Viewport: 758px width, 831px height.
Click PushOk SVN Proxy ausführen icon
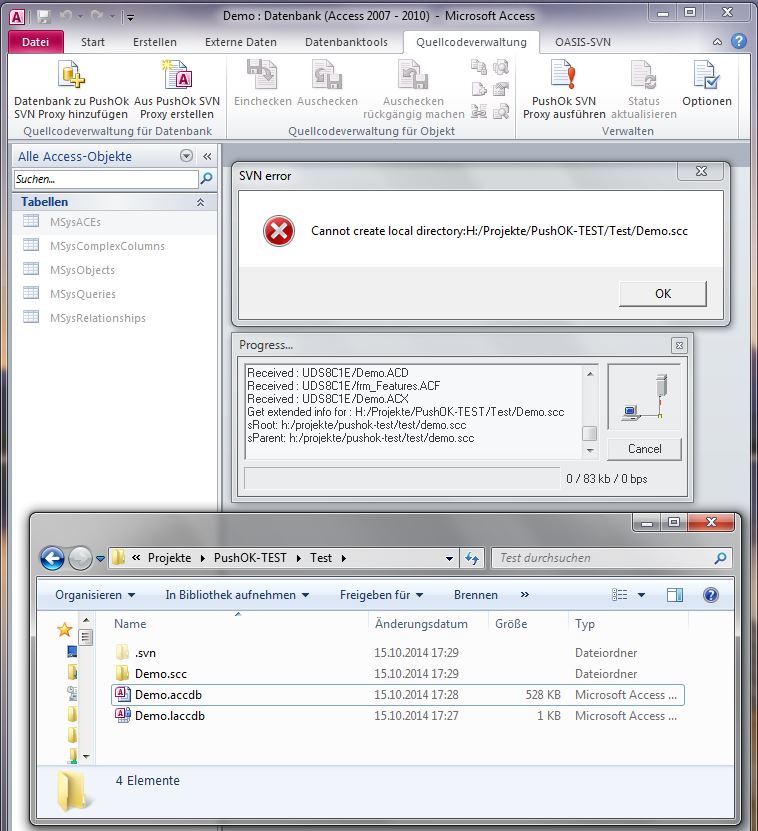pos(563,75)
